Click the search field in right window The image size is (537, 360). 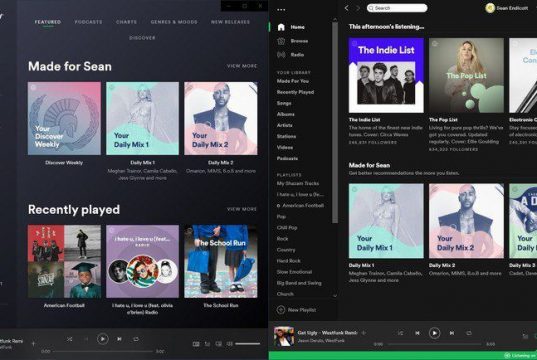click(397, 8)
